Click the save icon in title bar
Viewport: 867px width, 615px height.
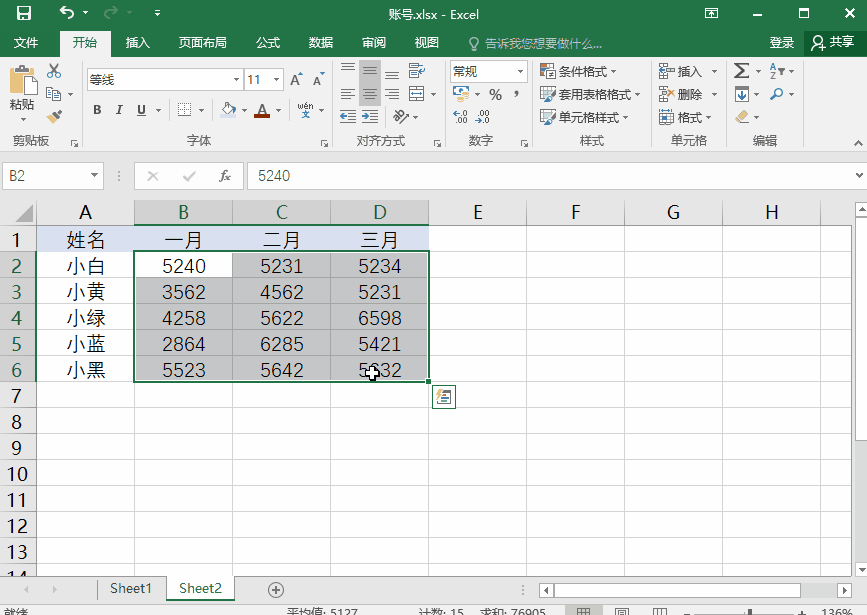click(x=23, y=14)
